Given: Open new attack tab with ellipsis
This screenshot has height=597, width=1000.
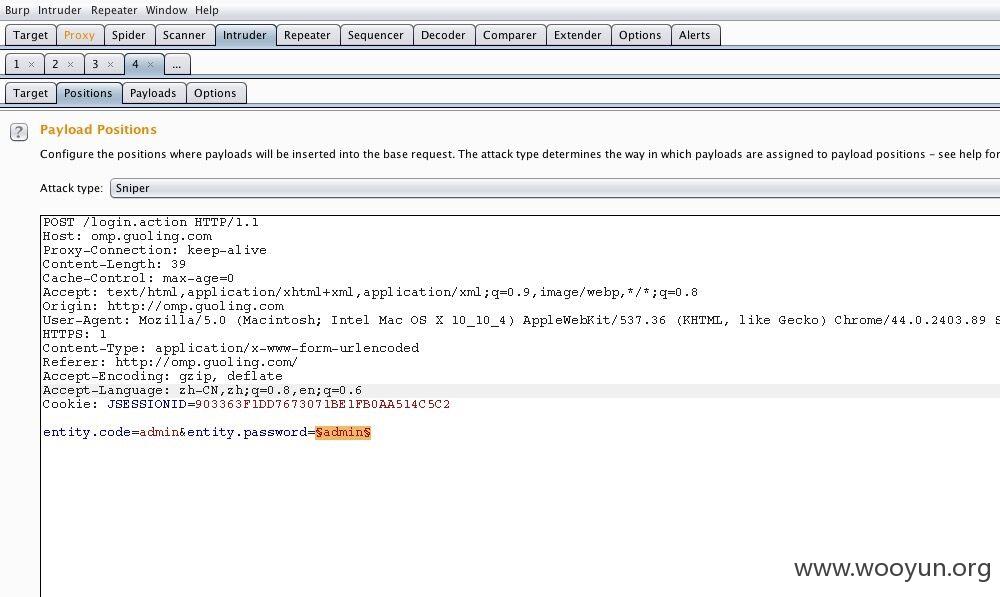Looking at the screenshot, I should (x=177, y=64).
